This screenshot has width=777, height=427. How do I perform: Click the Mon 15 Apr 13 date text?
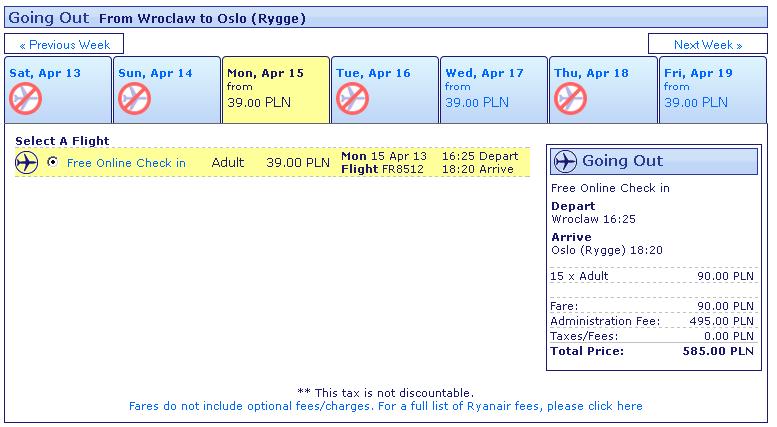(384, 156)
